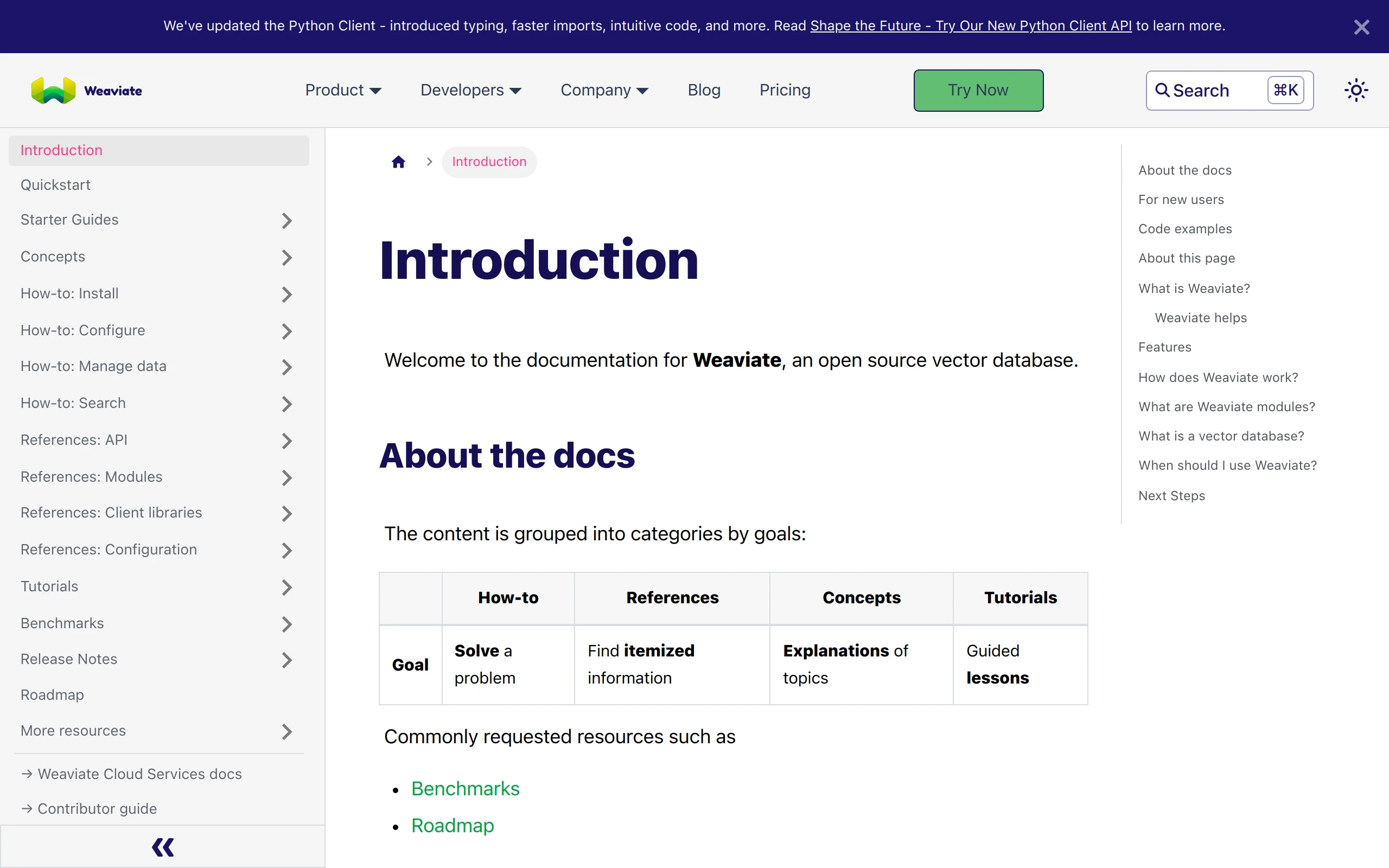Click the home breadcrumb icon
Image resolution: width=1389 pixels, height=868 pixels.
[x=398, y=162]
